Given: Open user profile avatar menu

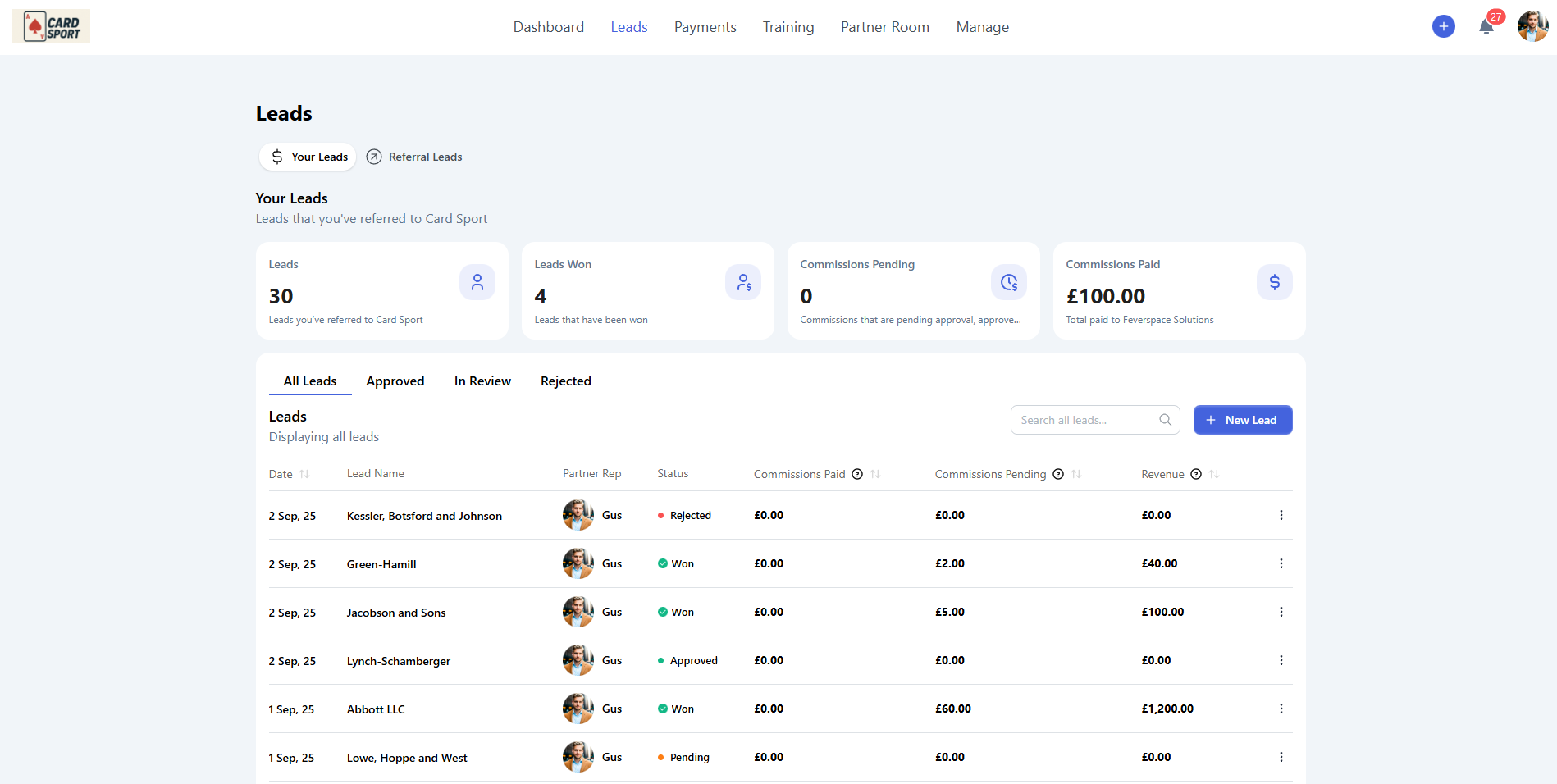Looking at the screenshot, I should point(1532,27).
